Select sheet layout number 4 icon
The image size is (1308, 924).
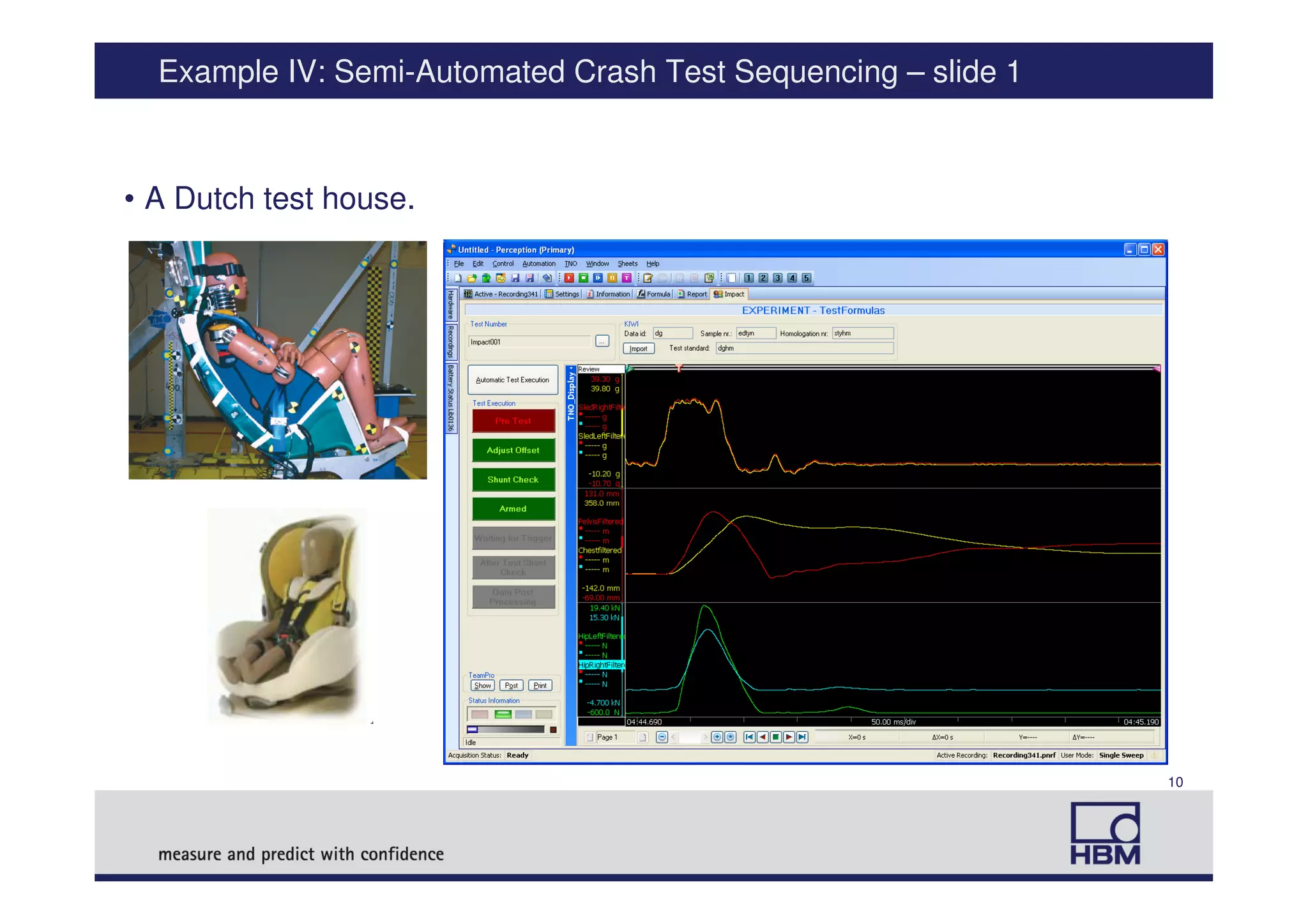[792, 278]
